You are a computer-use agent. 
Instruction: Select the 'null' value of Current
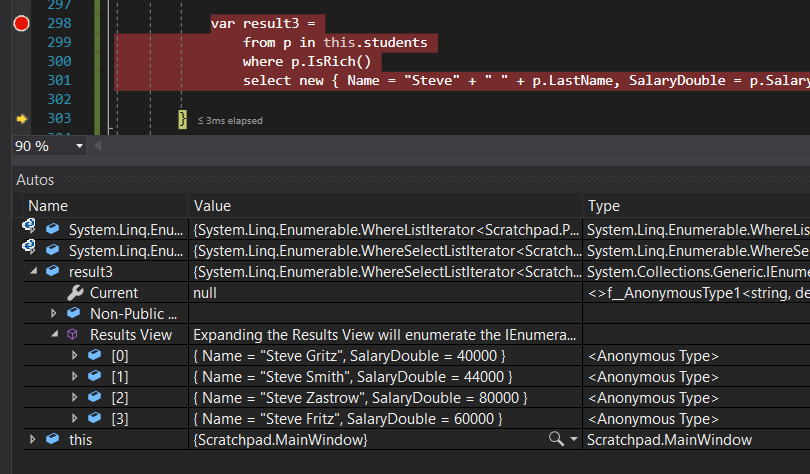(205, 293)
